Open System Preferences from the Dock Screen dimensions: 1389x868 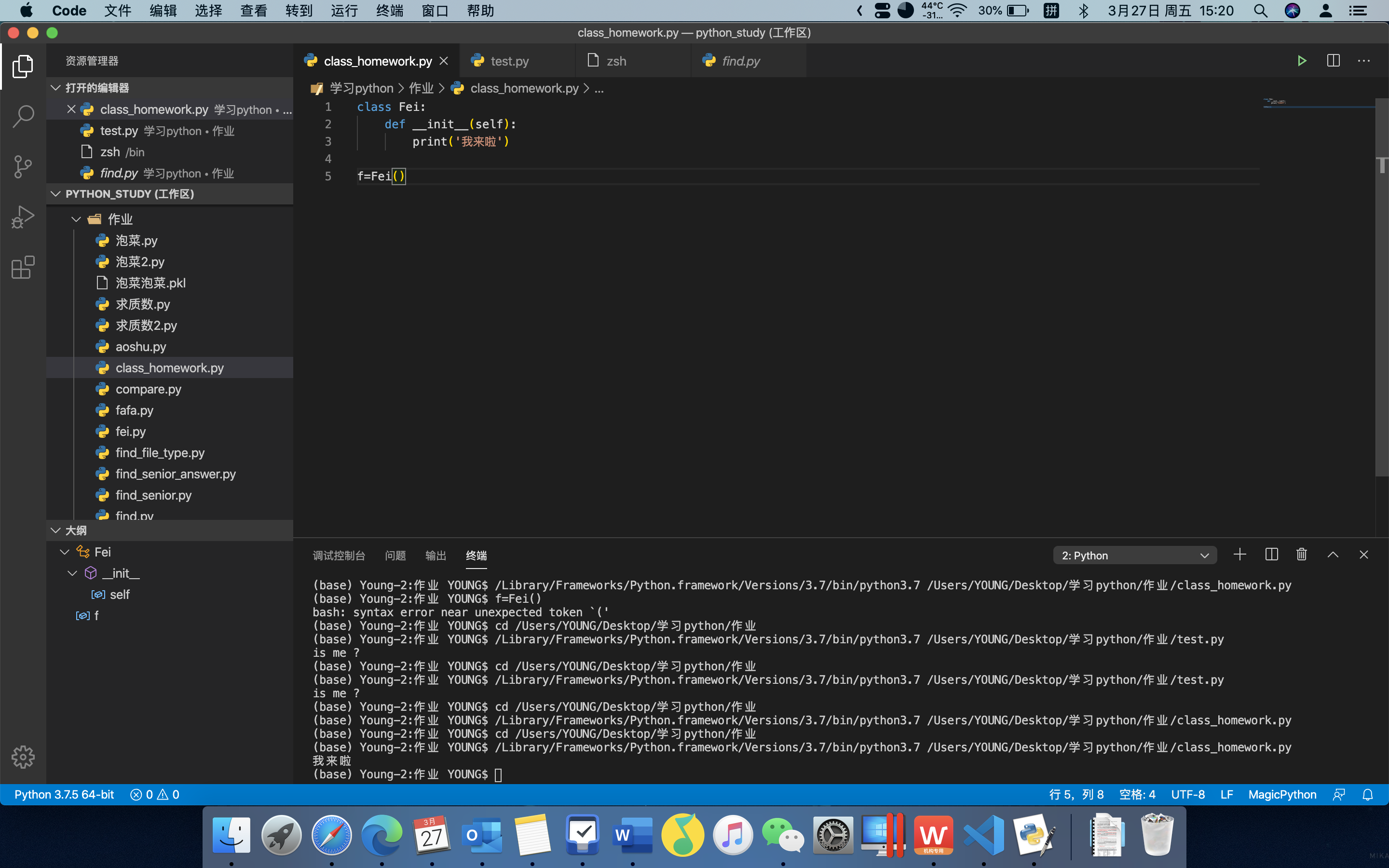tap(833, 835)
